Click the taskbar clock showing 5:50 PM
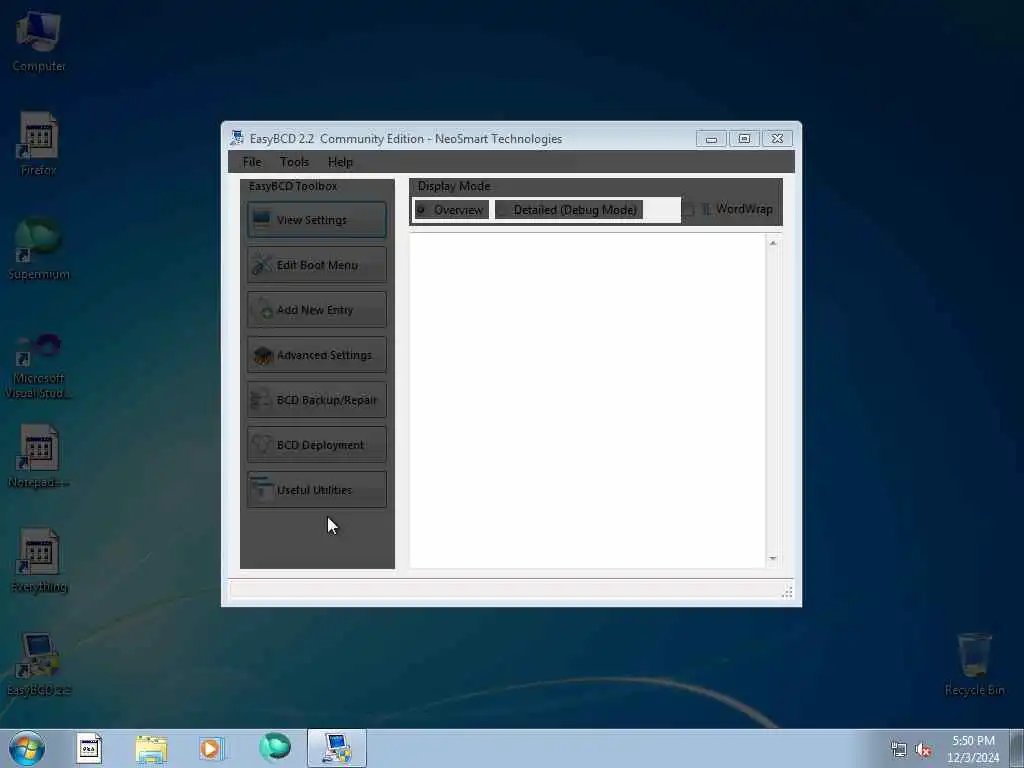 coord(973,749)
